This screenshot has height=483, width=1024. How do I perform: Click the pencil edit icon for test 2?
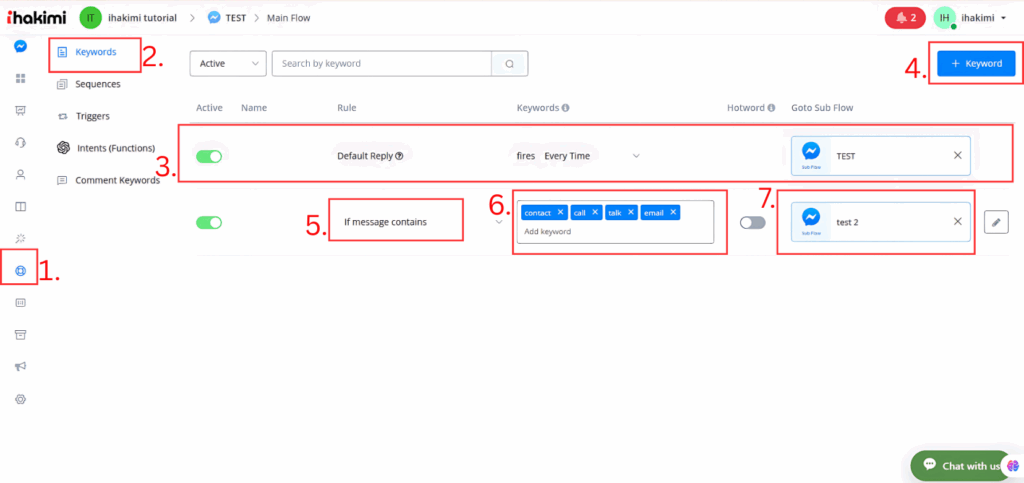tap(996, 222)
